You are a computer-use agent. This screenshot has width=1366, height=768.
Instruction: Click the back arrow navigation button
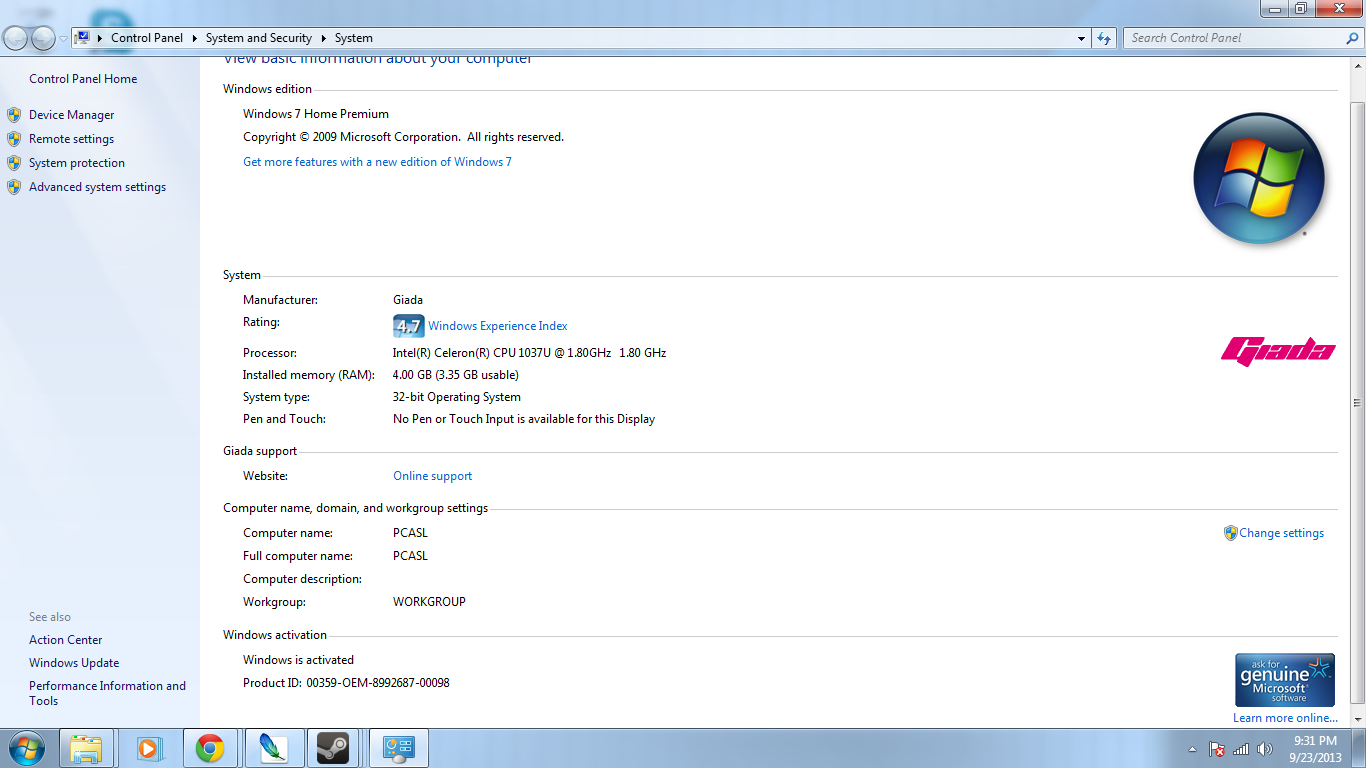16,38
